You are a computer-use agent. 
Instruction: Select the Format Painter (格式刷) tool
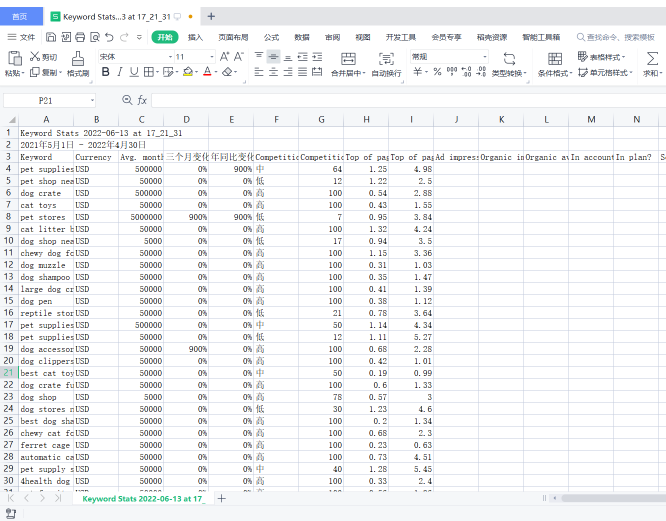(x=77, y=64)
